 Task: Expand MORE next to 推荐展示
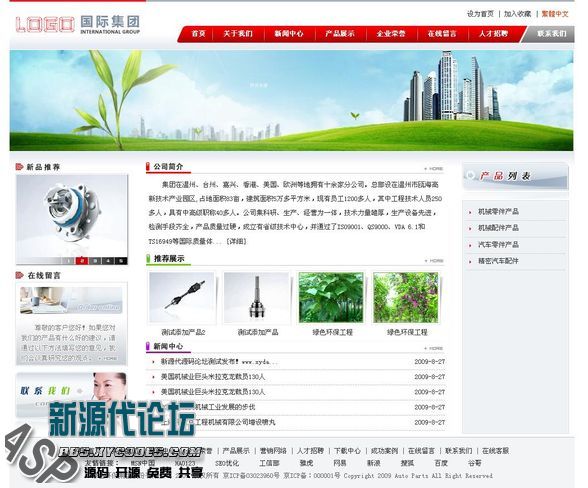point(434,260)
